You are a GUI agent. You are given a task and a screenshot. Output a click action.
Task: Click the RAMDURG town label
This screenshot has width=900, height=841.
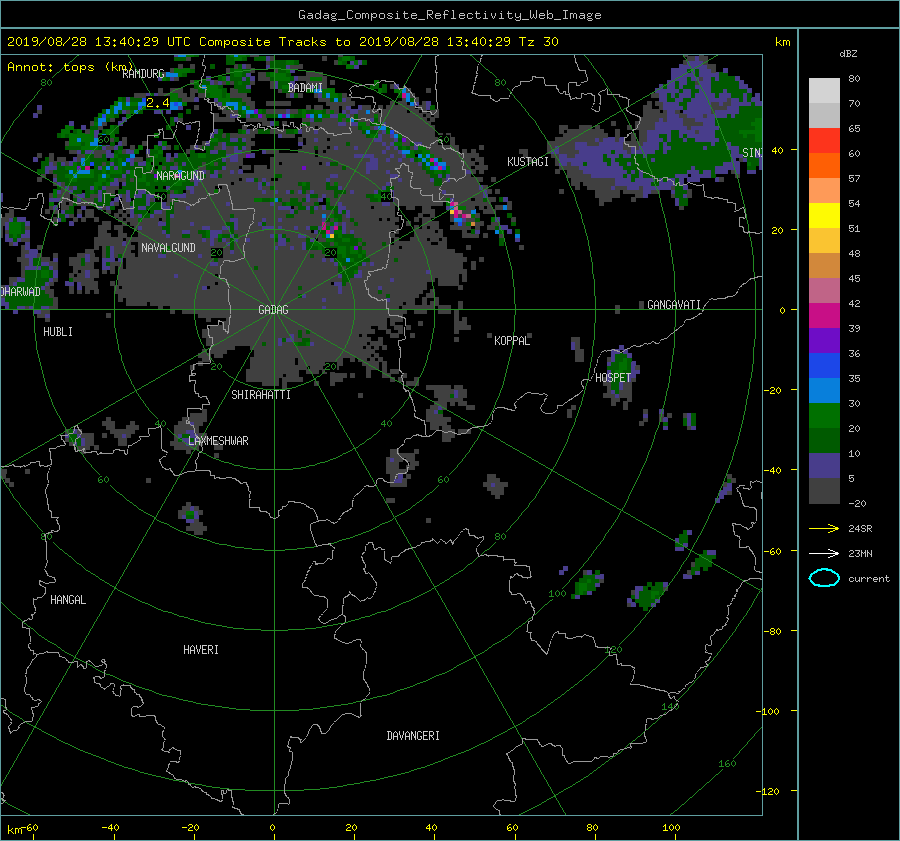click(143, 74)
